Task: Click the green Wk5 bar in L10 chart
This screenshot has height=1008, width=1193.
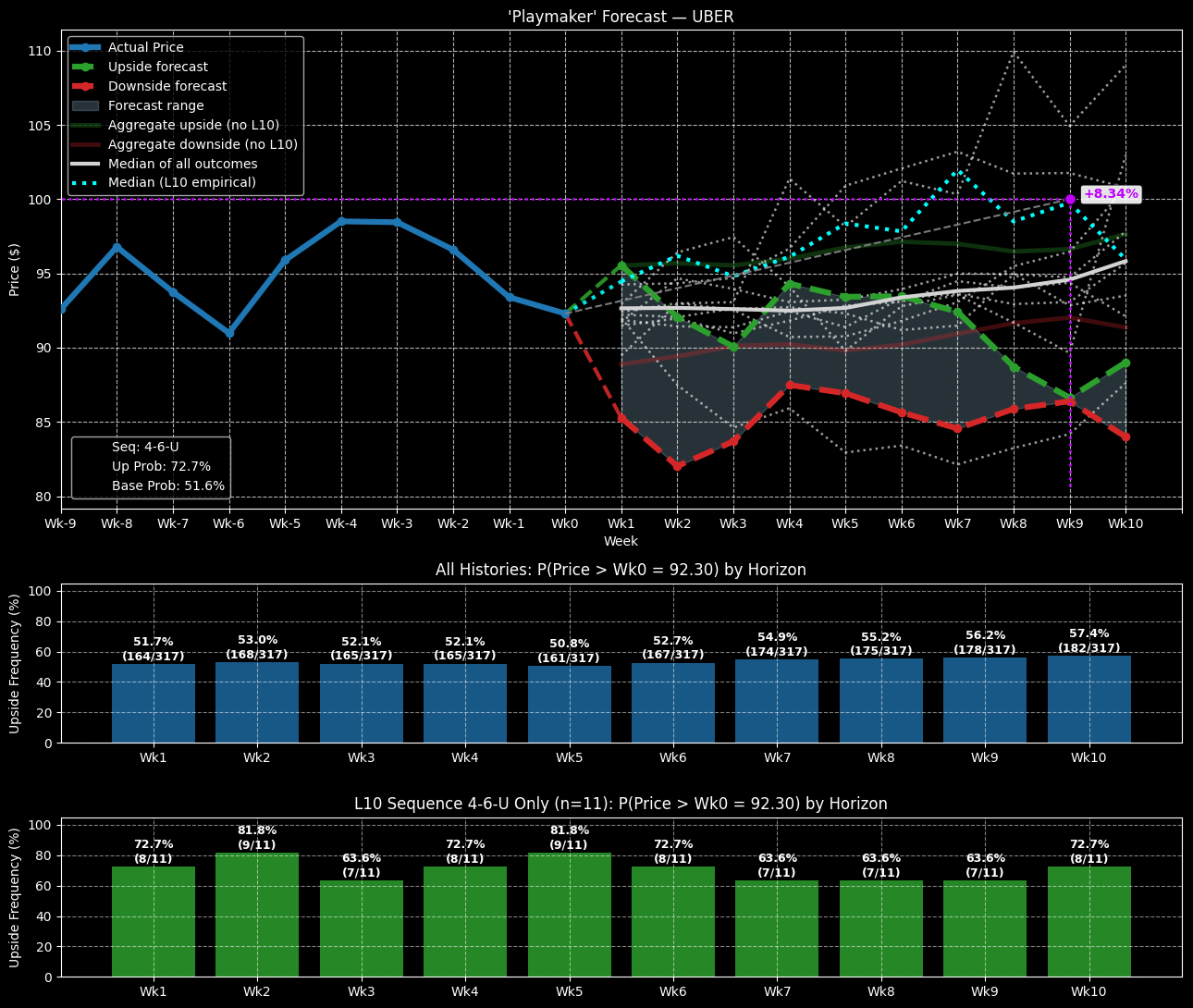Action: pos(569,915)
